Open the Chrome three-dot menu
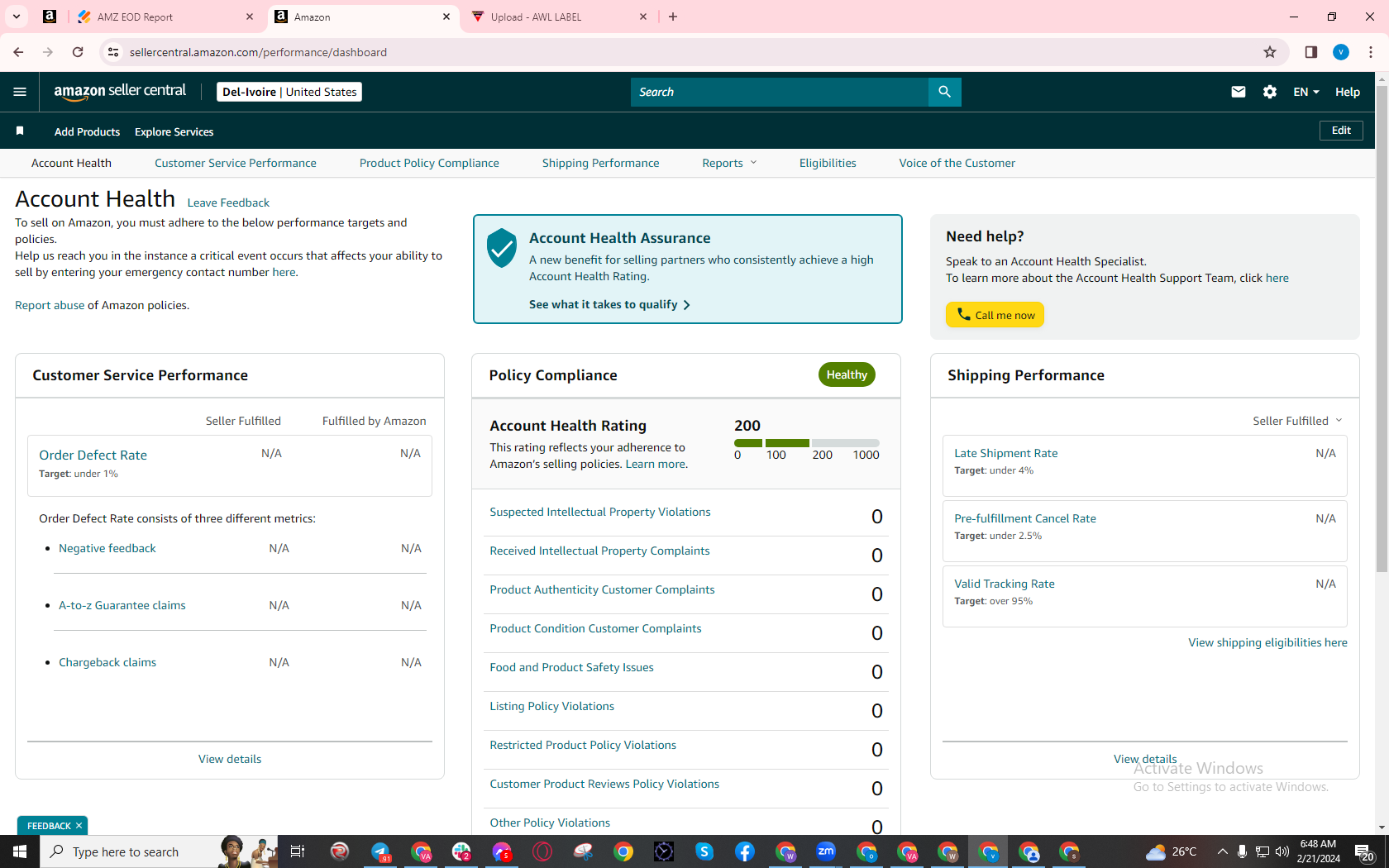 [1371, 52]
